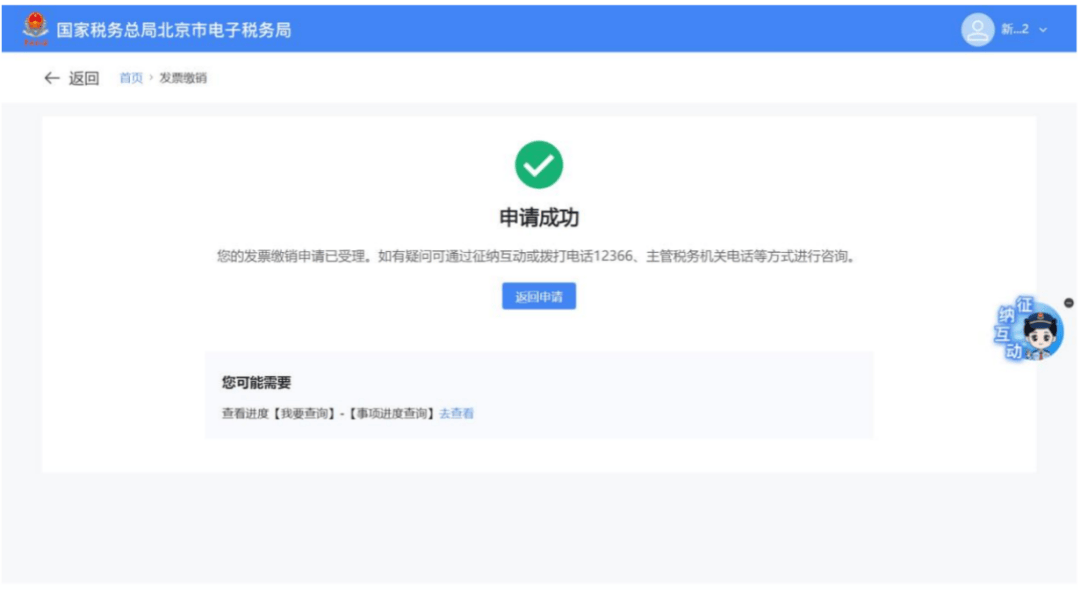1080x591 pixels.
Task: Click the username text 新...2
Action: (x=1015, y=30)
